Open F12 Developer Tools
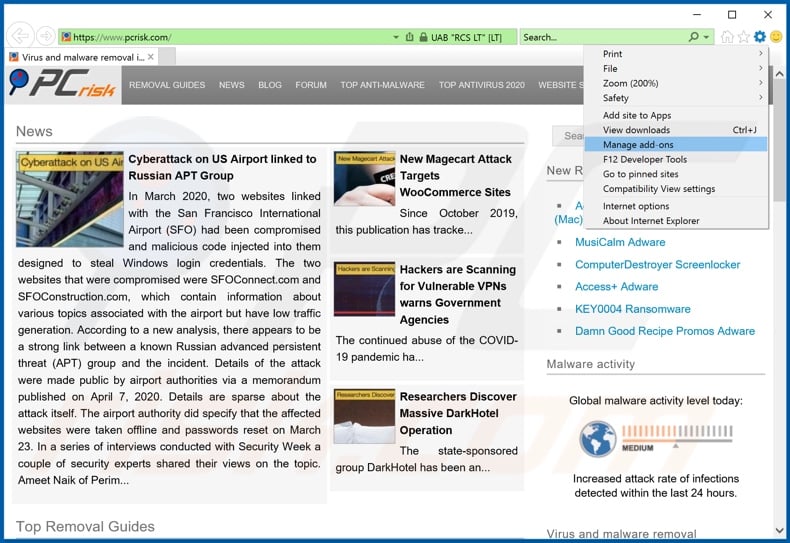 click(x=676, y=159)
